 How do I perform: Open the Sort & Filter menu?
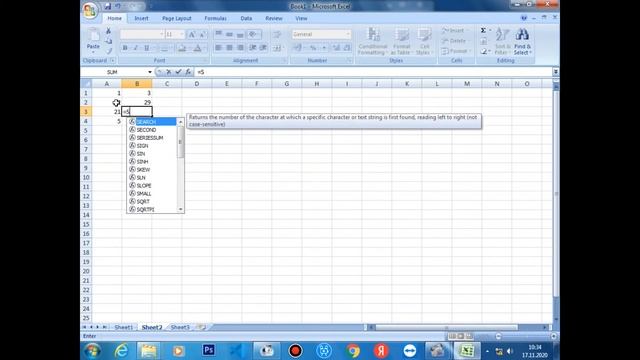[502, 41]
